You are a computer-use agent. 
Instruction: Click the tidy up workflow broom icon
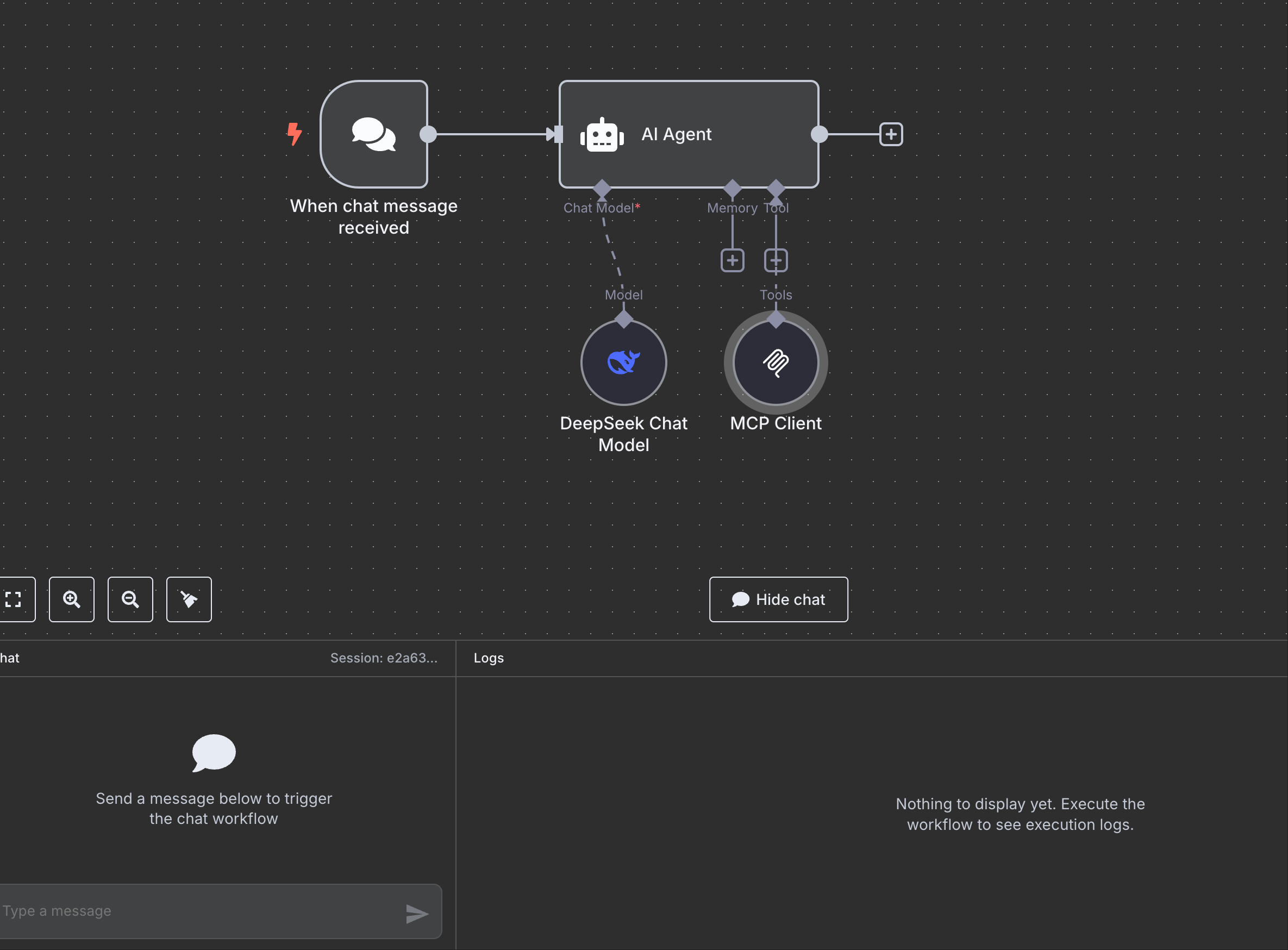(x=189, y=599)
